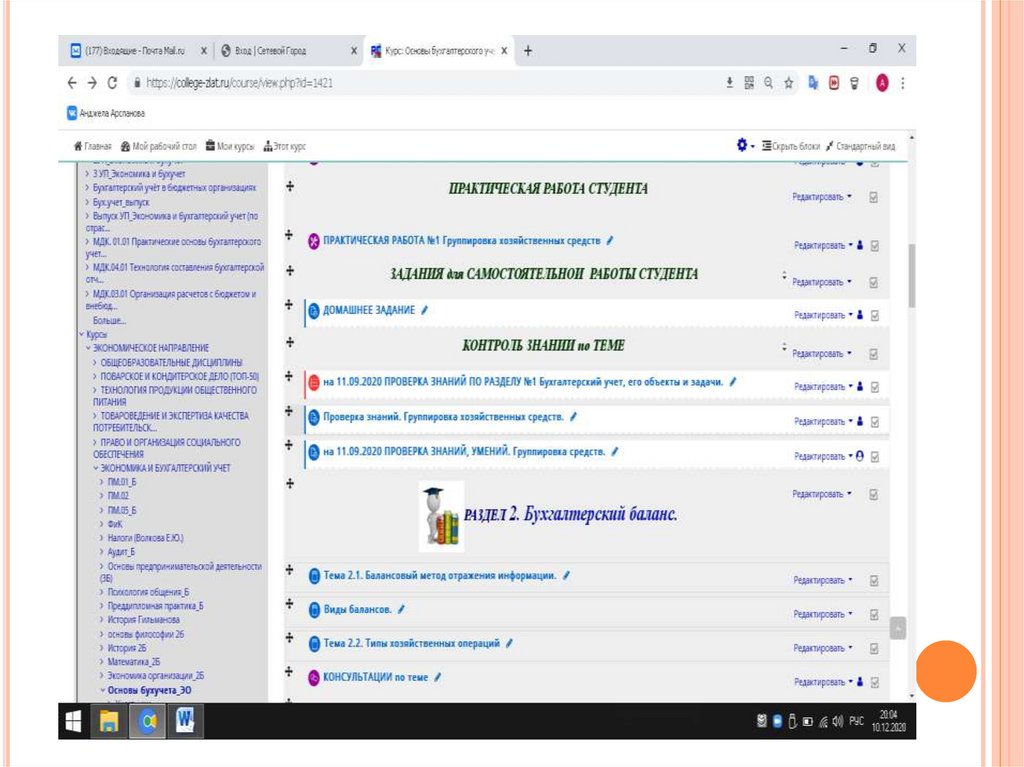The width and height of the screenshot is (1024, 767).
Task: Collapse ЭКОНОМИЧЕСКОЕ НАПРАВЛЕНИЕ tree node
Action: click(x=88, y=348)
